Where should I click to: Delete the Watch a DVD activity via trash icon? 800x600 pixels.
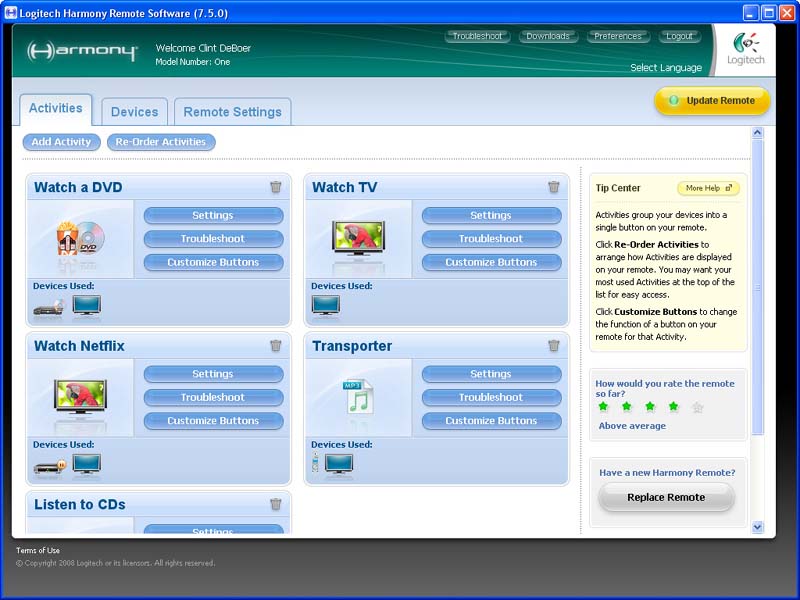point(276,187)
